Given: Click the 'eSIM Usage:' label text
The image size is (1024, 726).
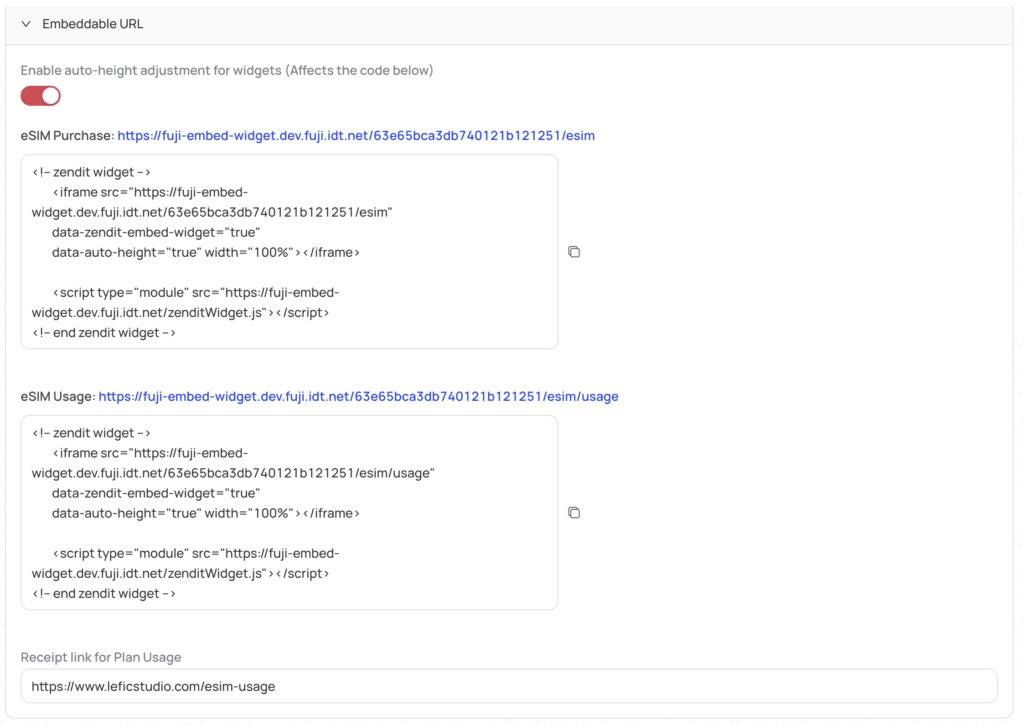Looking at the screenshot, I should click(x=58, y=396).
